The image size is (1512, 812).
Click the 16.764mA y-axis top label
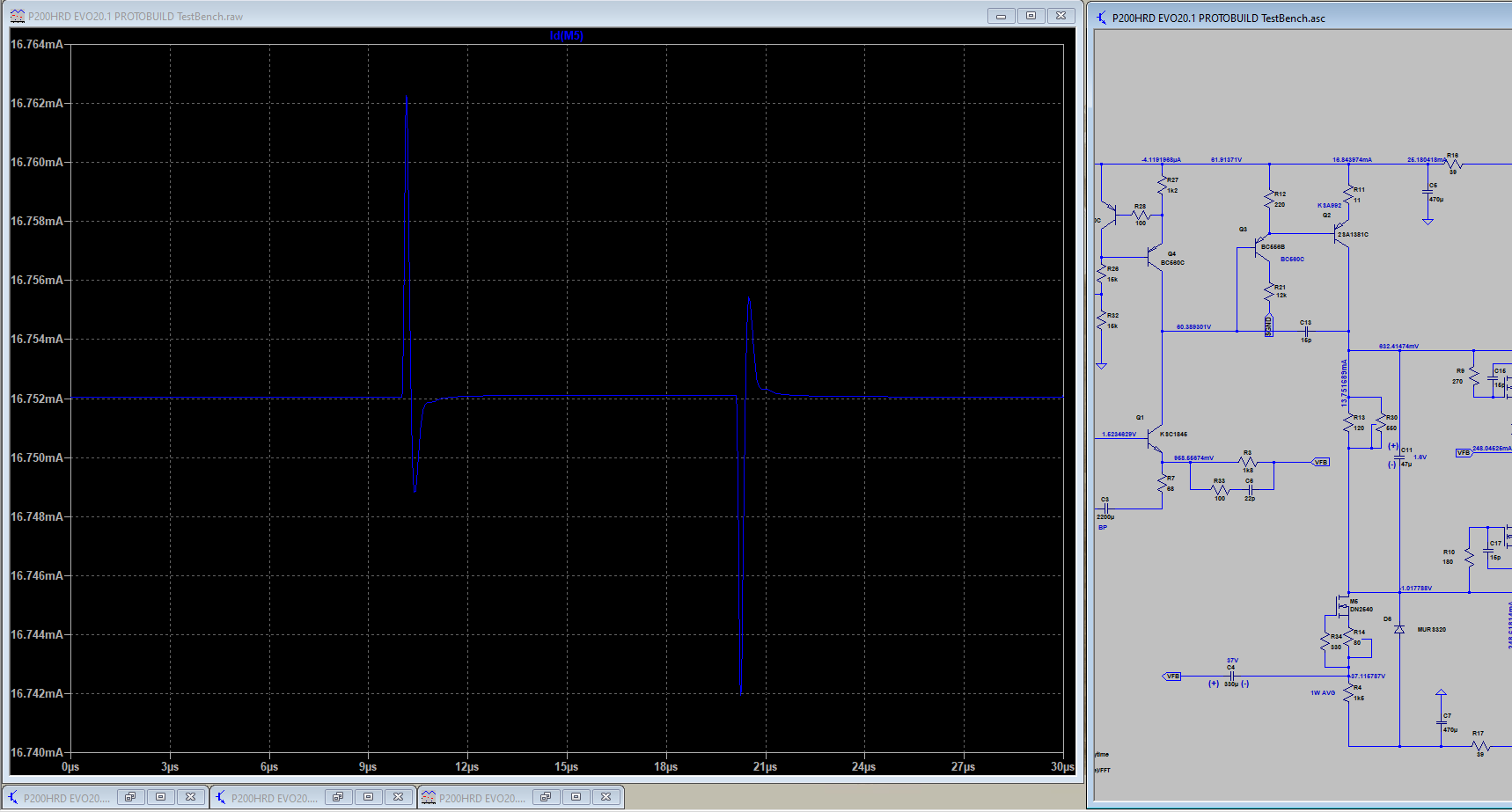(37, 44)
